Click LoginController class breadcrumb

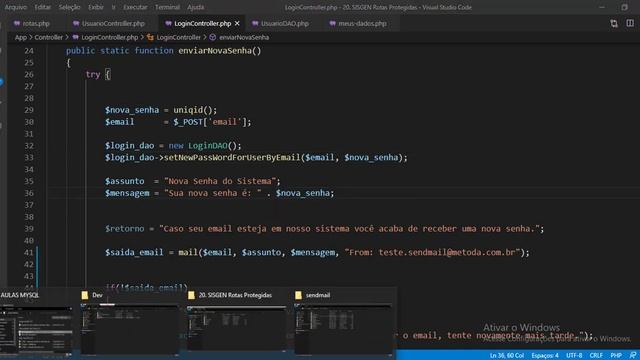[178, 37]
